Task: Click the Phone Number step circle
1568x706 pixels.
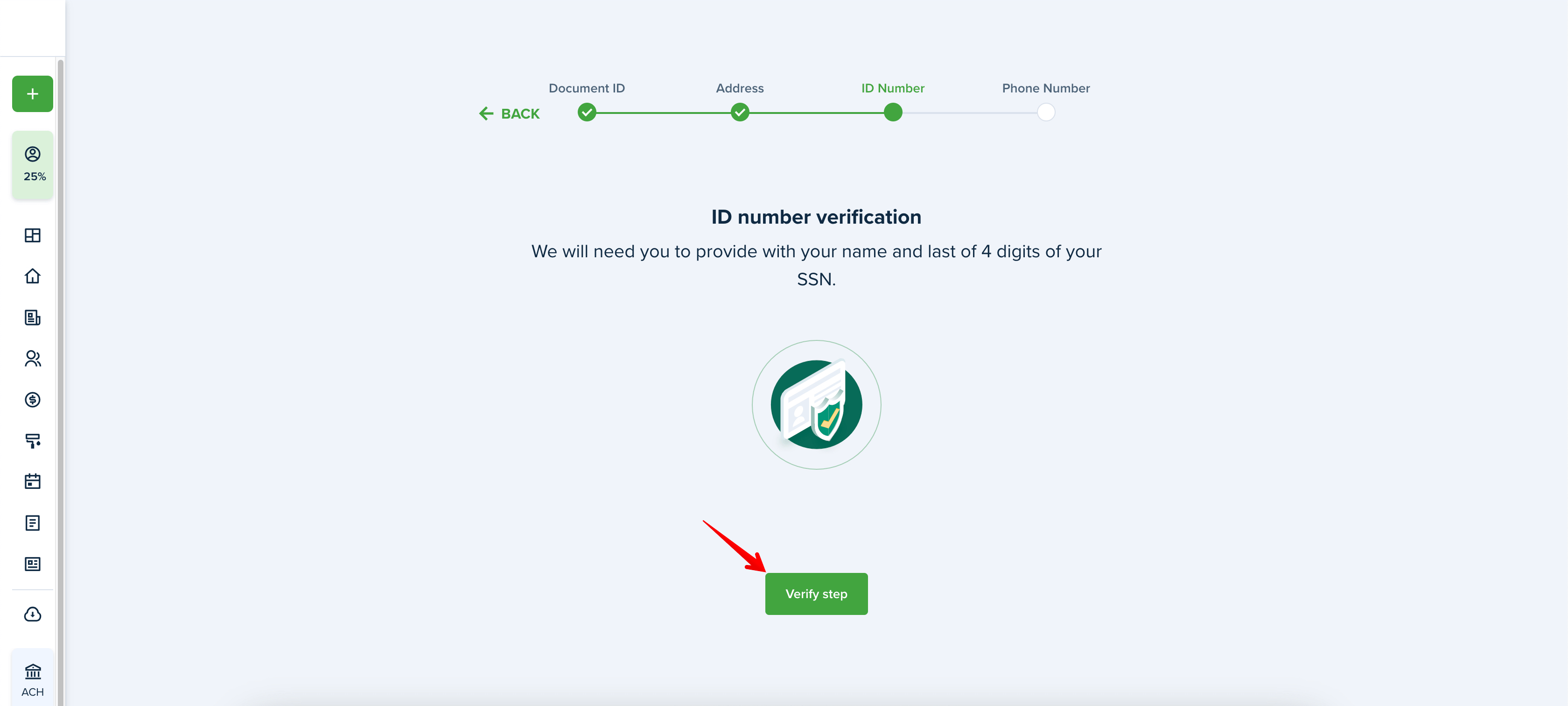Action: (1045, 112)
